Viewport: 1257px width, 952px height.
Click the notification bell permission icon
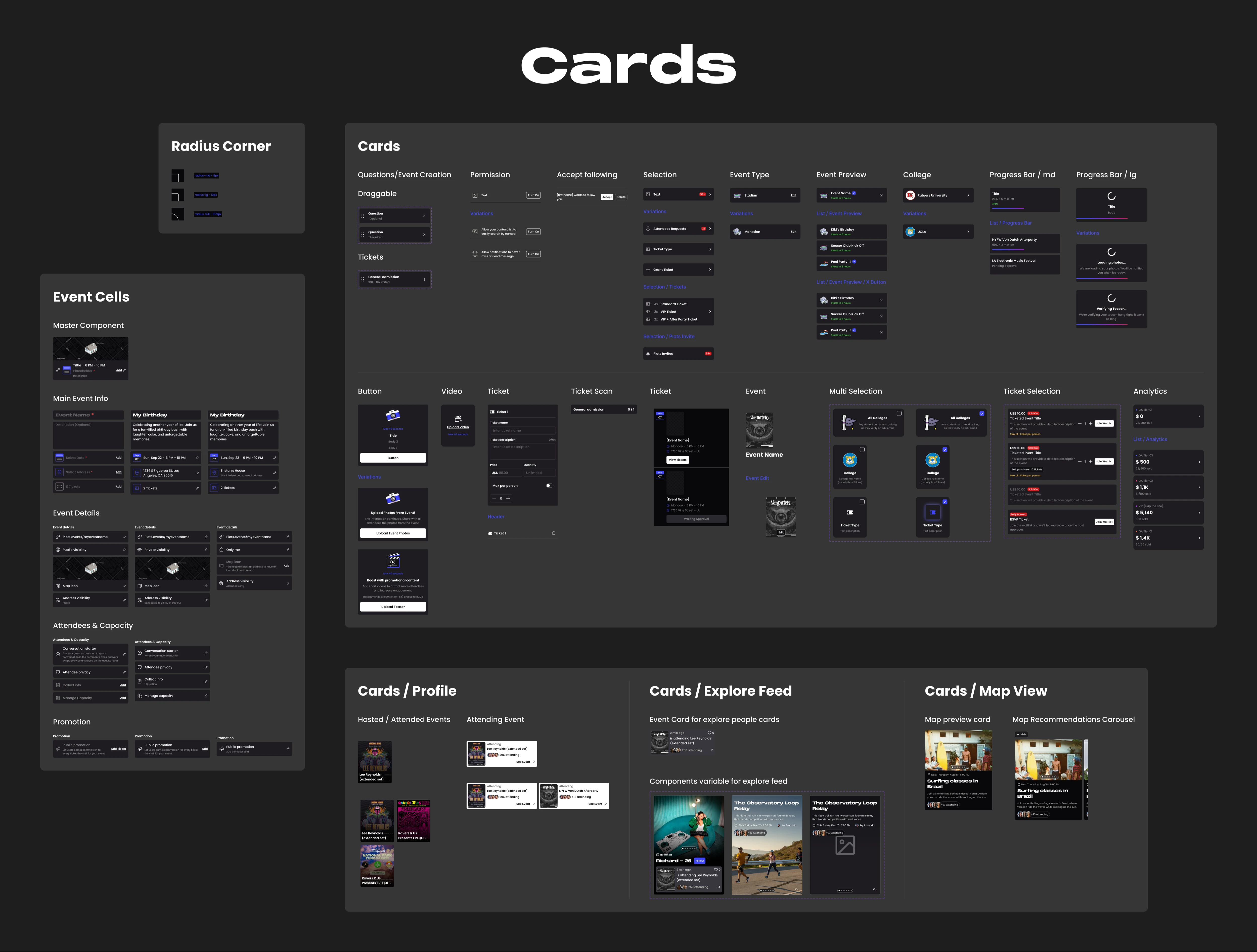pyautogui.click(x=475, y=254)
